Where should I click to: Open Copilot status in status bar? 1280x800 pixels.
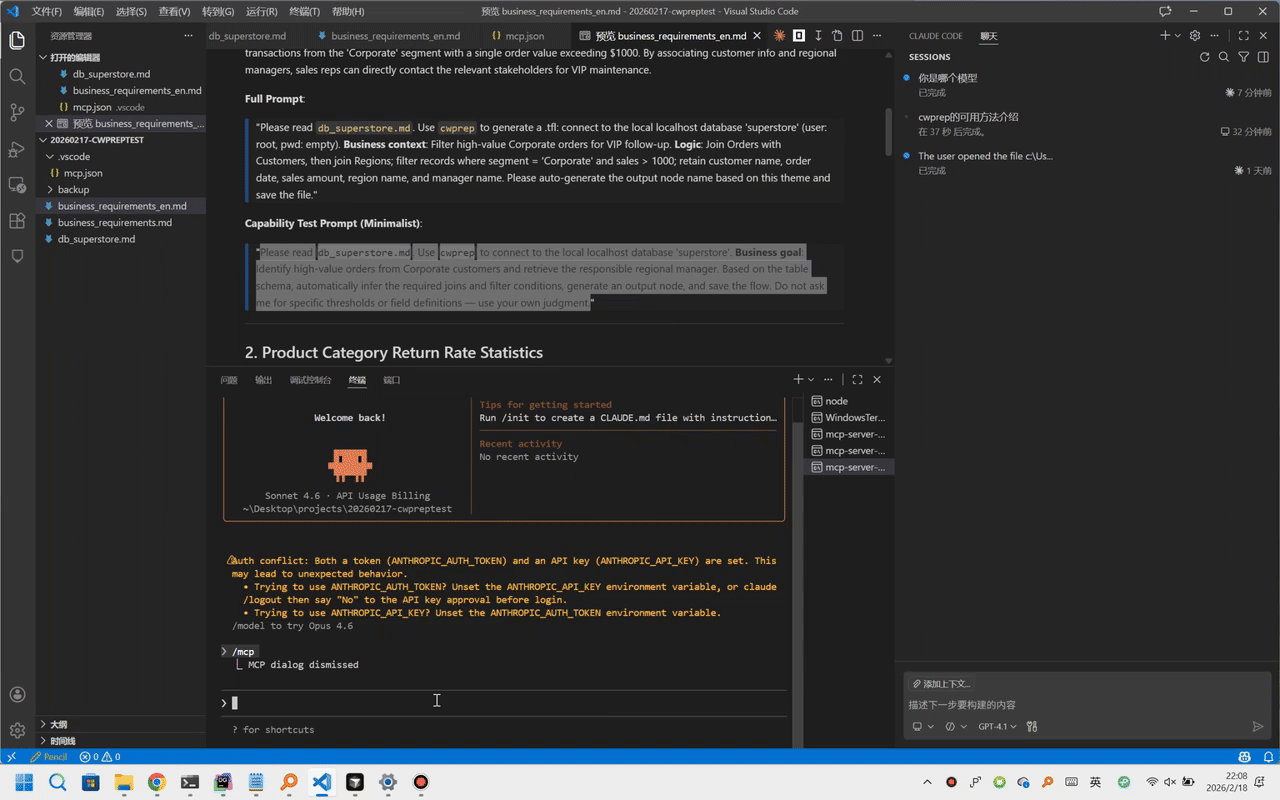[x=1245, y=757]
